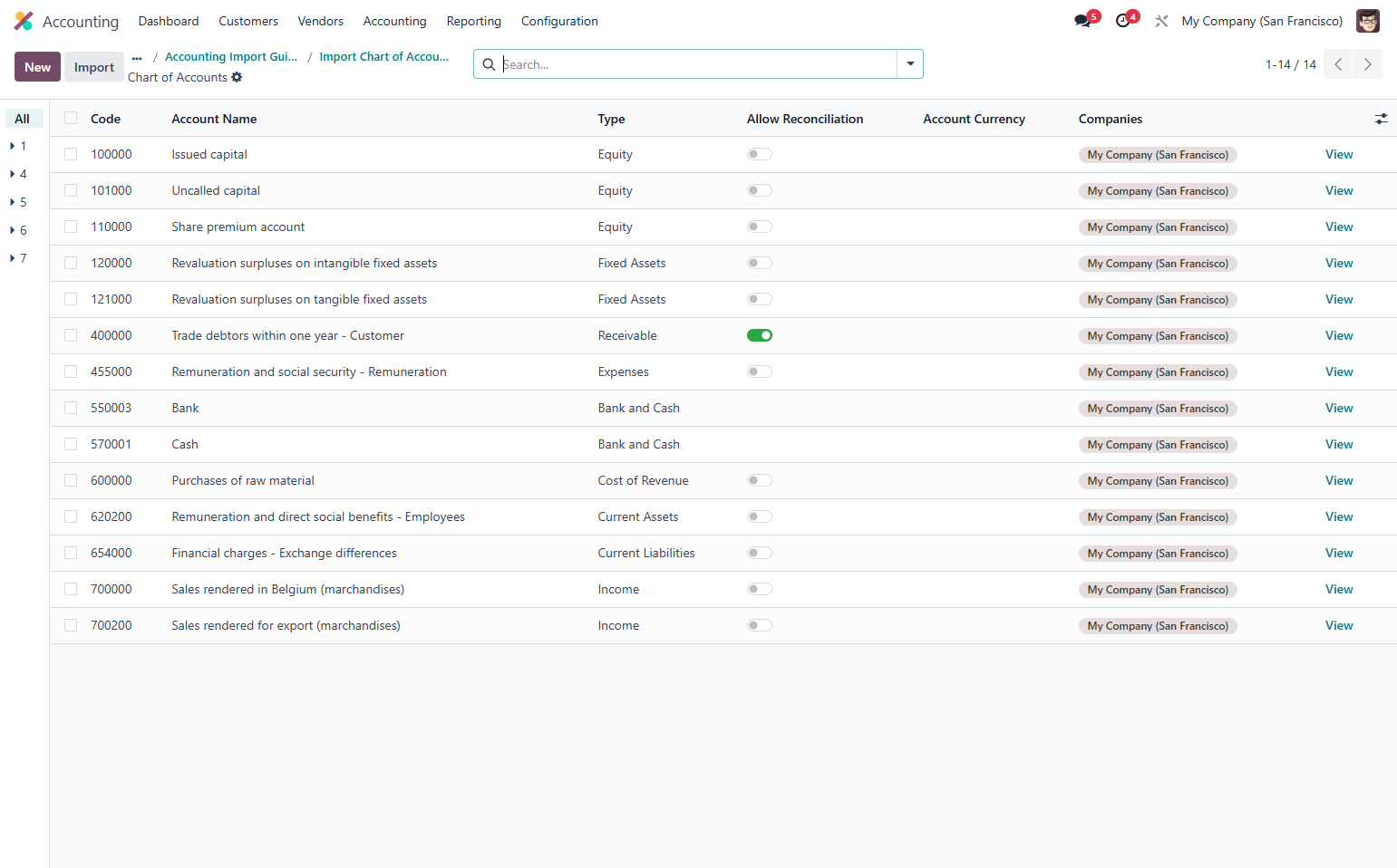
Task: Open the activities clock icon
Action: (1122, 21)
